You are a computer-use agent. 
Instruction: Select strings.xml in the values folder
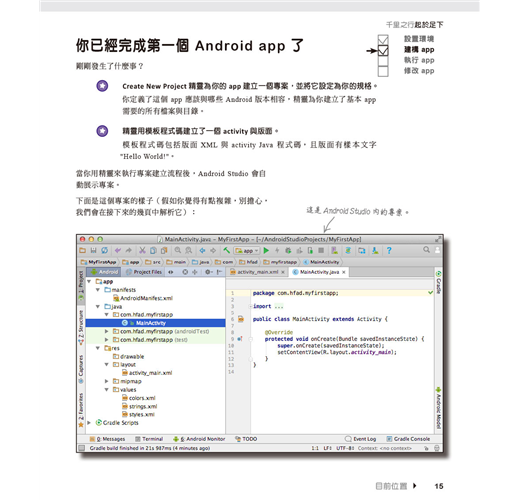pos(139,406)
